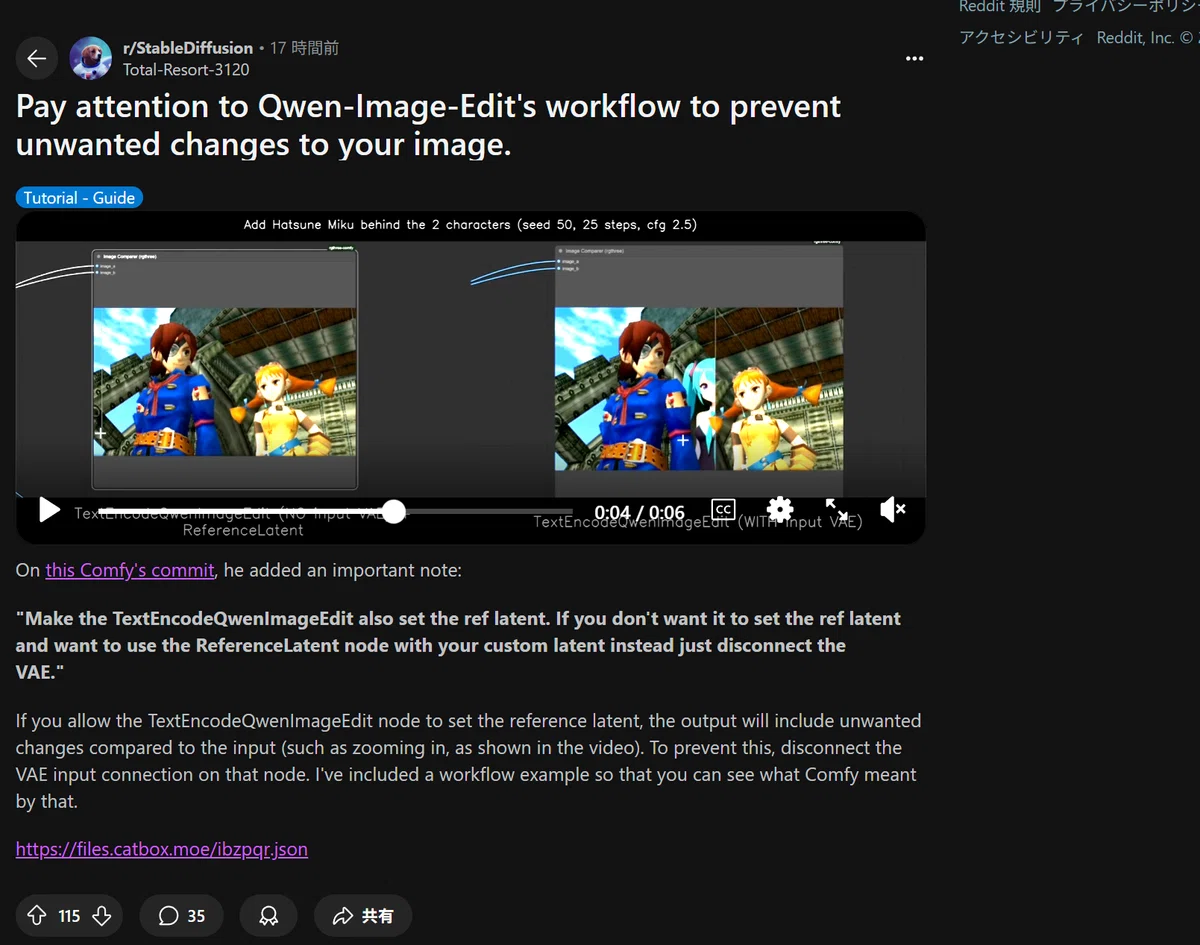1200x945 pixels.
Task: Click the post title text
Action: [428, 125]
